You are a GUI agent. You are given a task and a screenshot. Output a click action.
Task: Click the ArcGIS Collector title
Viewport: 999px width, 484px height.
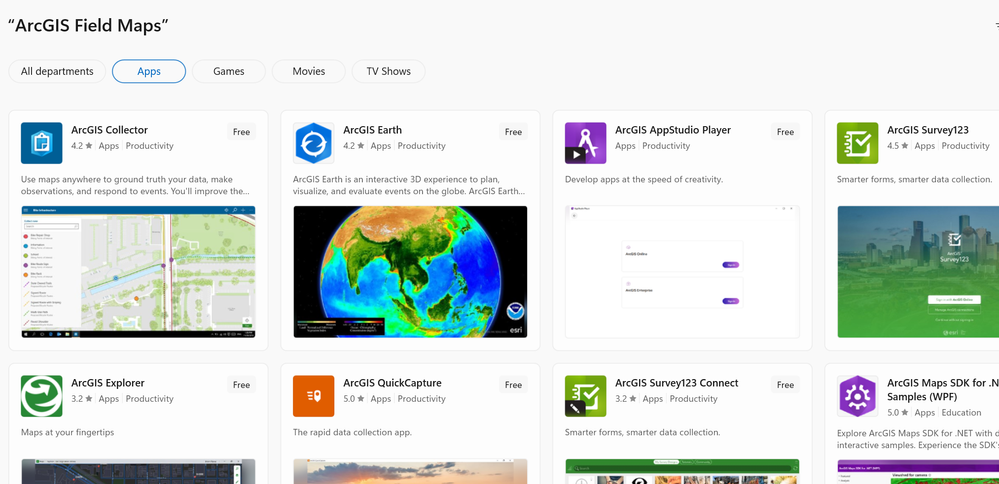pyautogui.click(x=110, y=130)
